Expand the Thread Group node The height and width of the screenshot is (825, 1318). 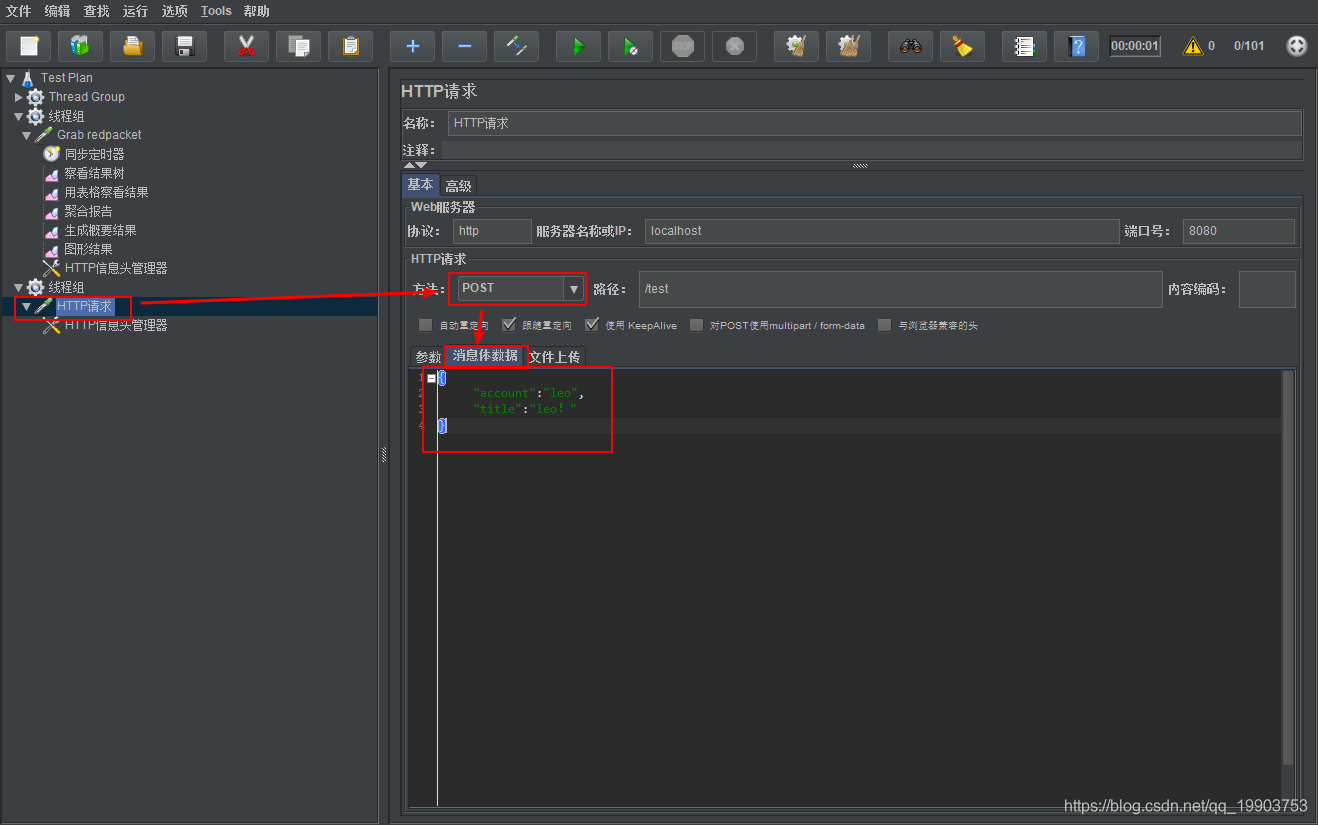click(19, 97)
